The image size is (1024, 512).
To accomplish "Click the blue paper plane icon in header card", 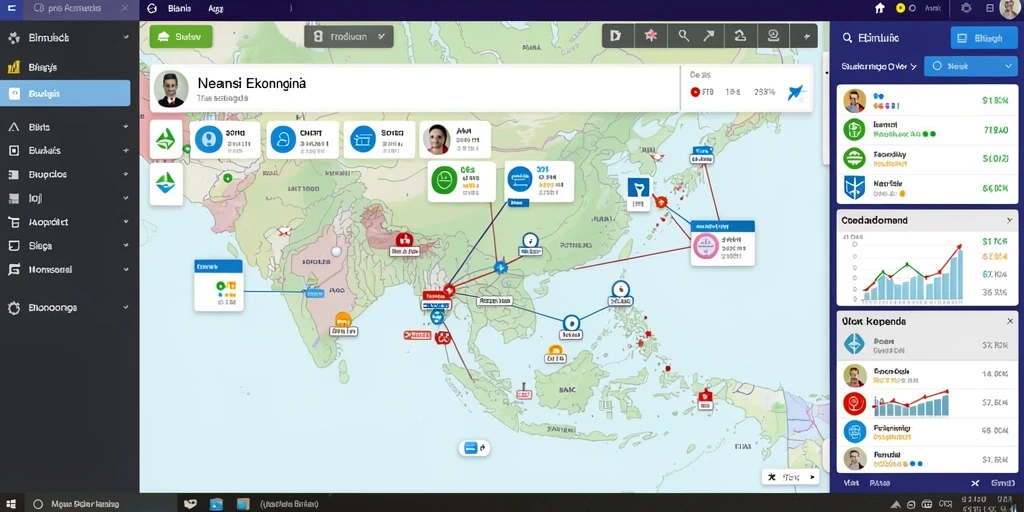I will pos(795,92).
